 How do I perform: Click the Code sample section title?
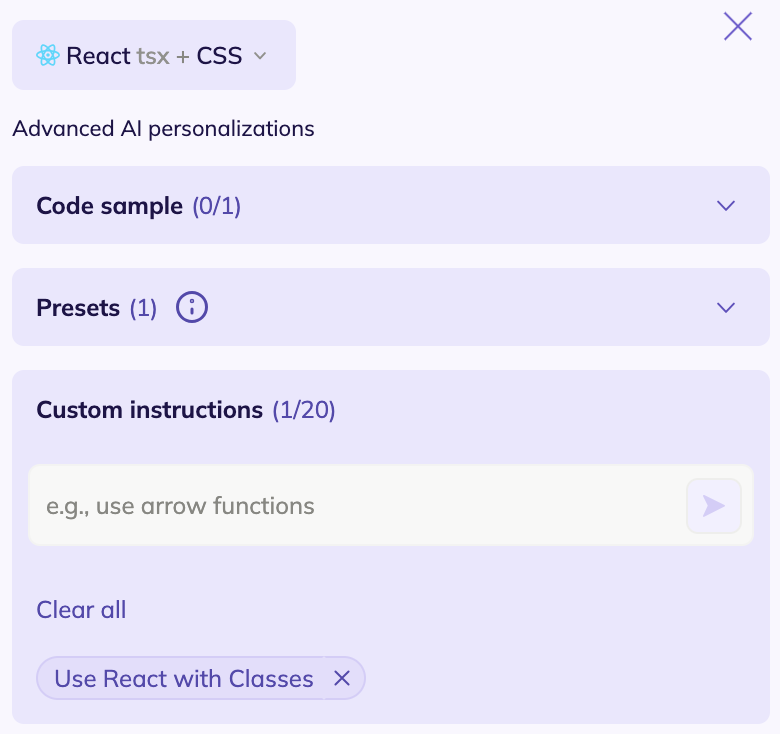[x=109, y=206]
